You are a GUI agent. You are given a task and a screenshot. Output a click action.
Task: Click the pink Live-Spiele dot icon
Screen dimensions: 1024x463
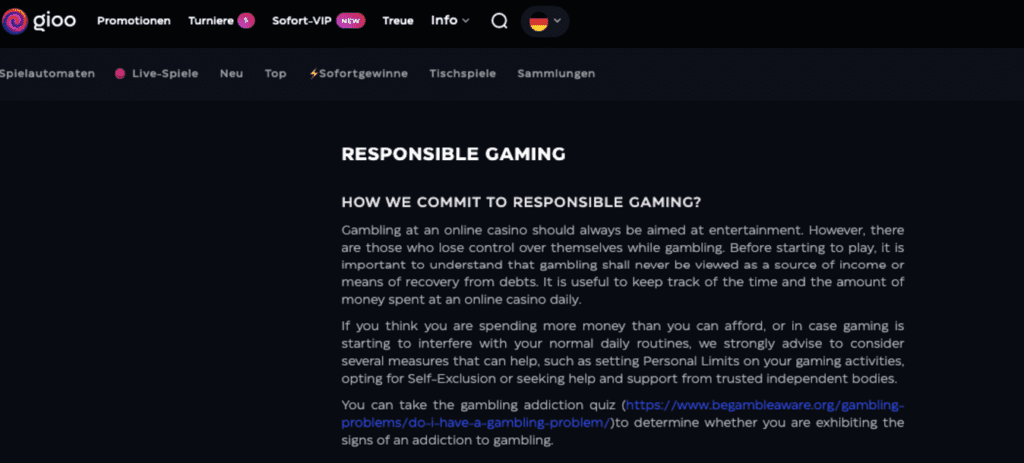120,74
